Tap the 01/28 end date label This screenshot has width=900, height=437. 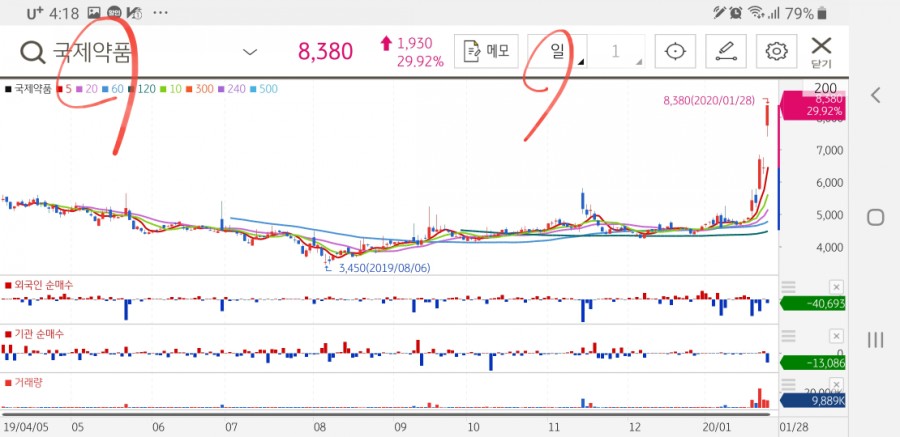click(x=792, y=427)
